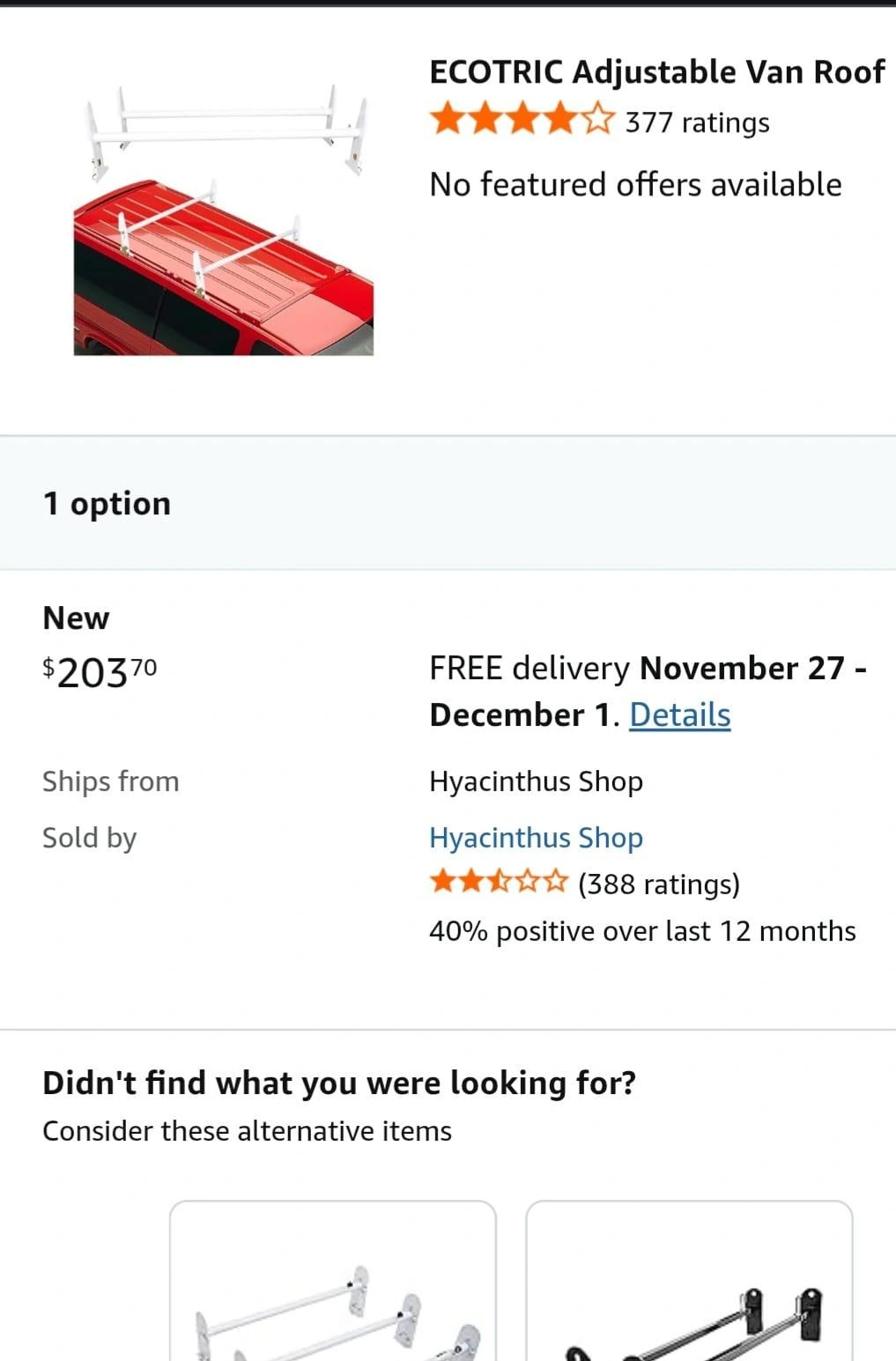Viewport: 896px width, 1361px height.
Task: Click the Didn't find what you were looking for heading
Action: 339,1083
